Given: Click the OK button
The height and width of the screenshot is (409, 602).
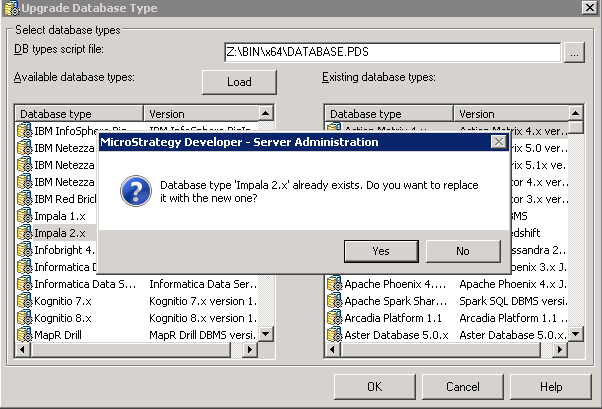Looking at the screenshot, I should [x=375, y=386].
